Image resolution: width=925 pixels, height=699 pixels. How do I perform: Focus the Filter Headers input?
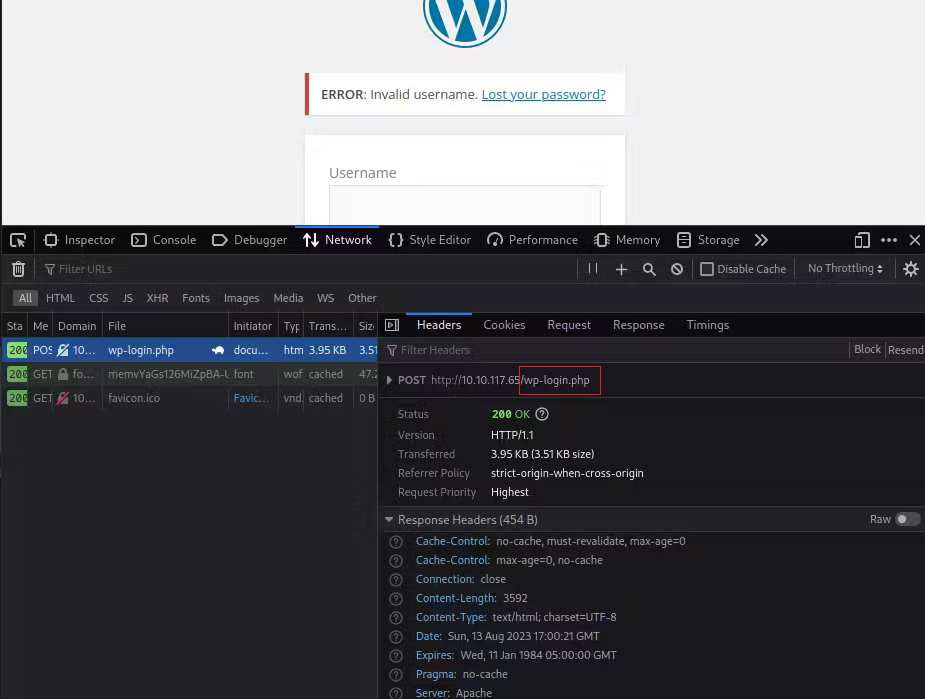click(614, 350)
